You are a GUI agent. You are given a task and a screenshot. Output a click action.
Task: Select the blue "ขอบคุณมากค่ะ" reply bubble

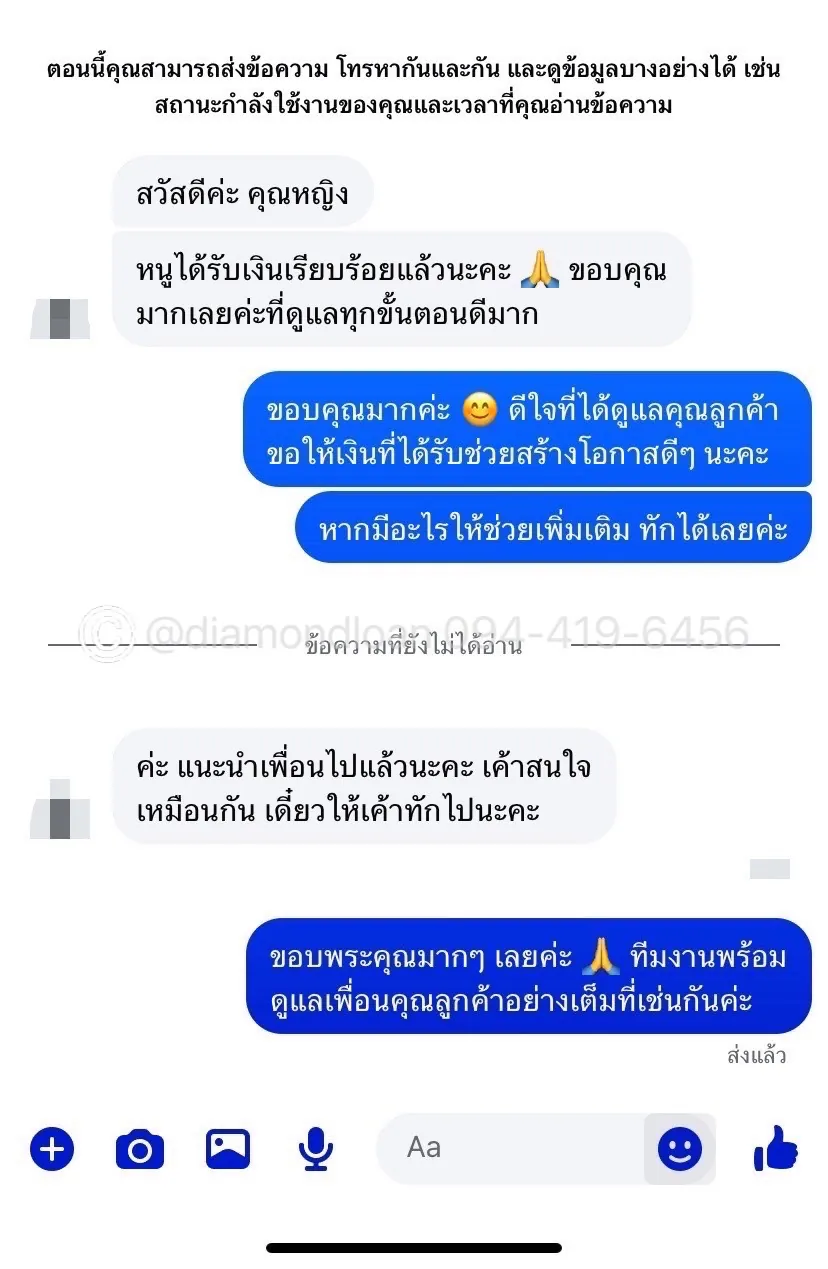(528, 429)
